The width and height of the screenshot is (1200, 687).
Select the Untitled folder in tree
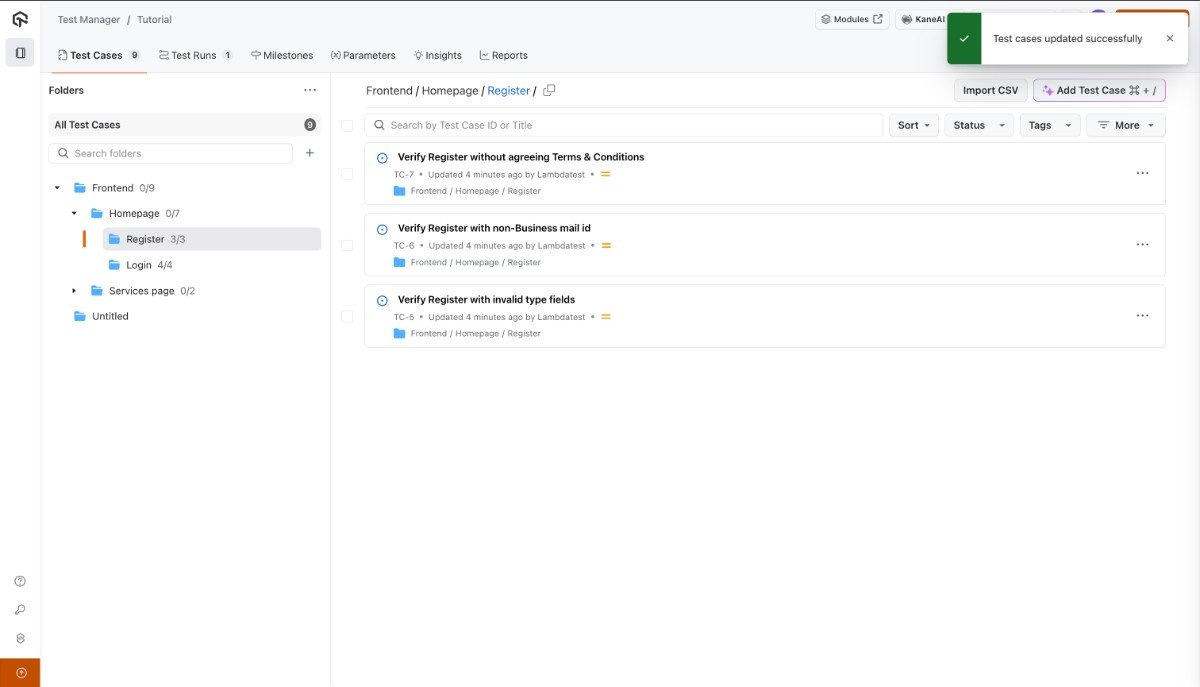coord(110,316)
